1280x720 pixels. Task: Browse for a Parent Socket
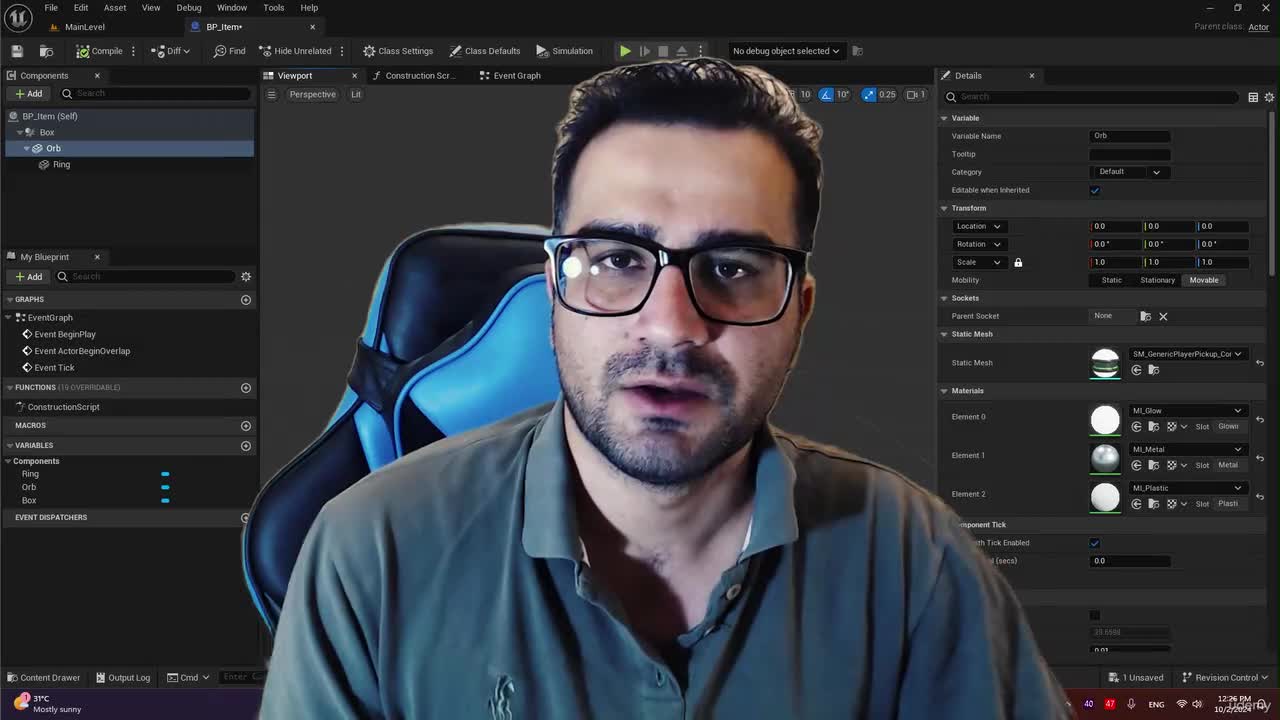pos(1146,316)
